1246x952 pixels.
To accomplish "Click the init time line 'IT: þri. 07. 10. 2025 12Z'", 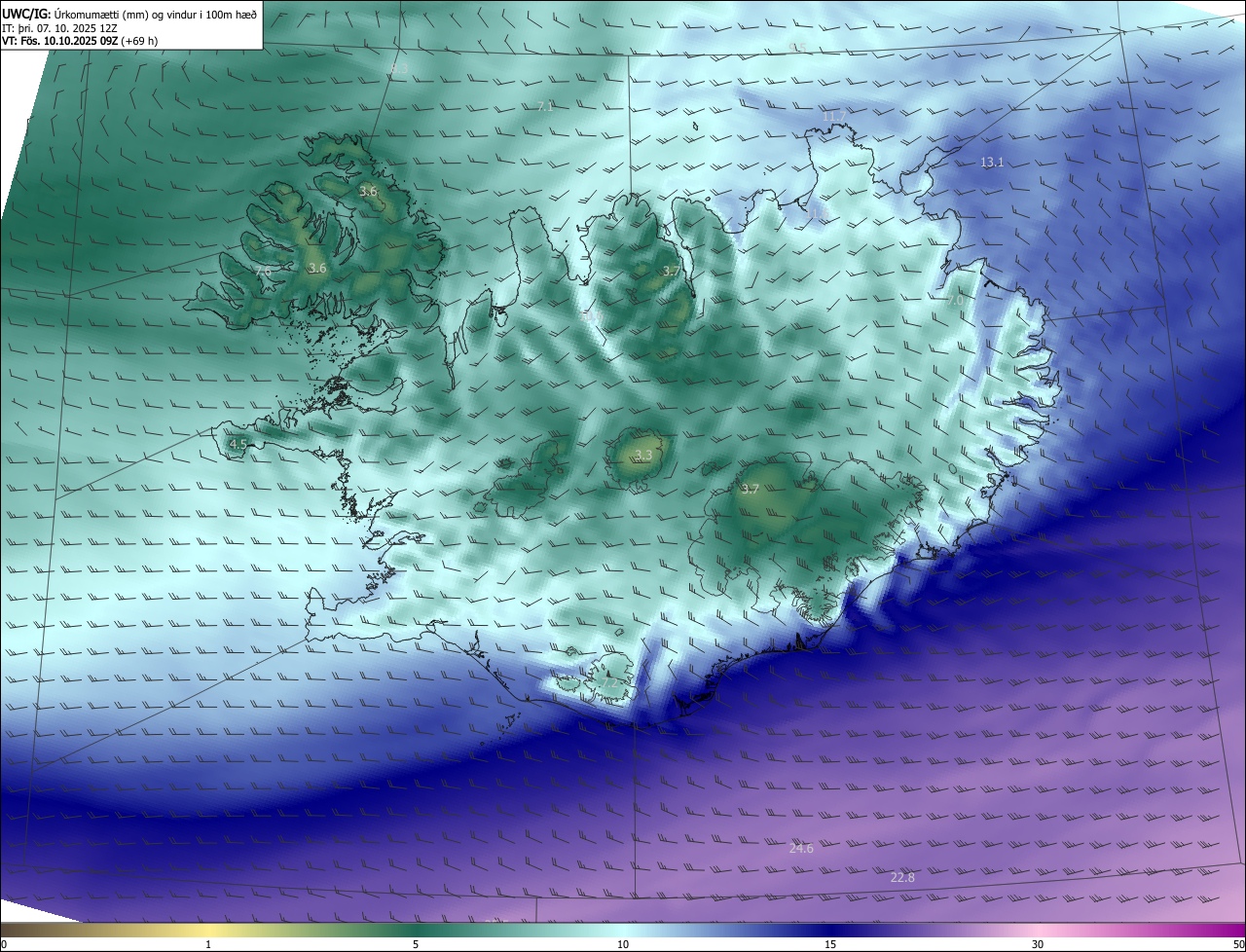I will pyautogui.click(x=59, y=27).
